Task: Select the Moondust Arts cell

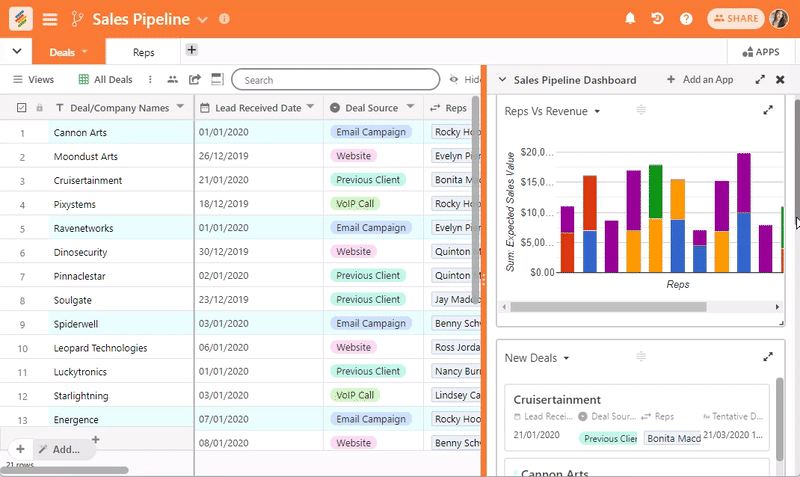Action: (x=121, y=157)
